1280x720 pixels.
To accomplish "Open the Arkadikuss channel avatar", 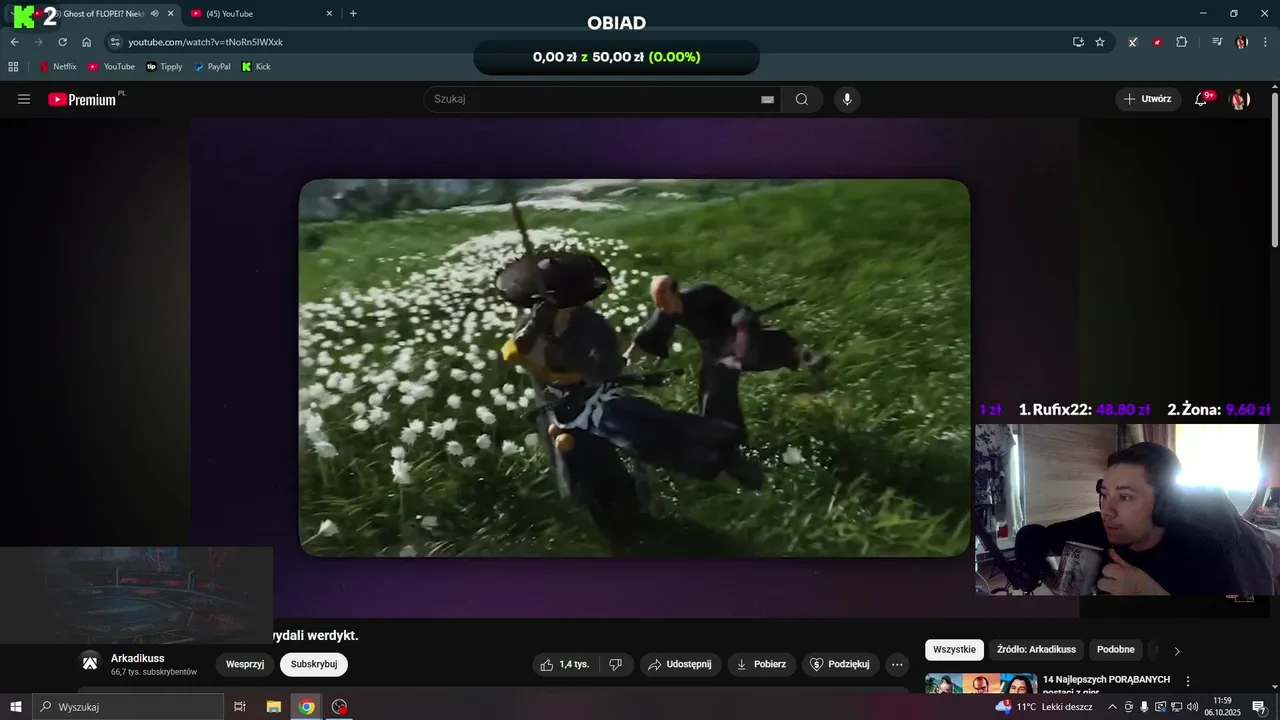I will pyautogui.click(x=90, y=663).
